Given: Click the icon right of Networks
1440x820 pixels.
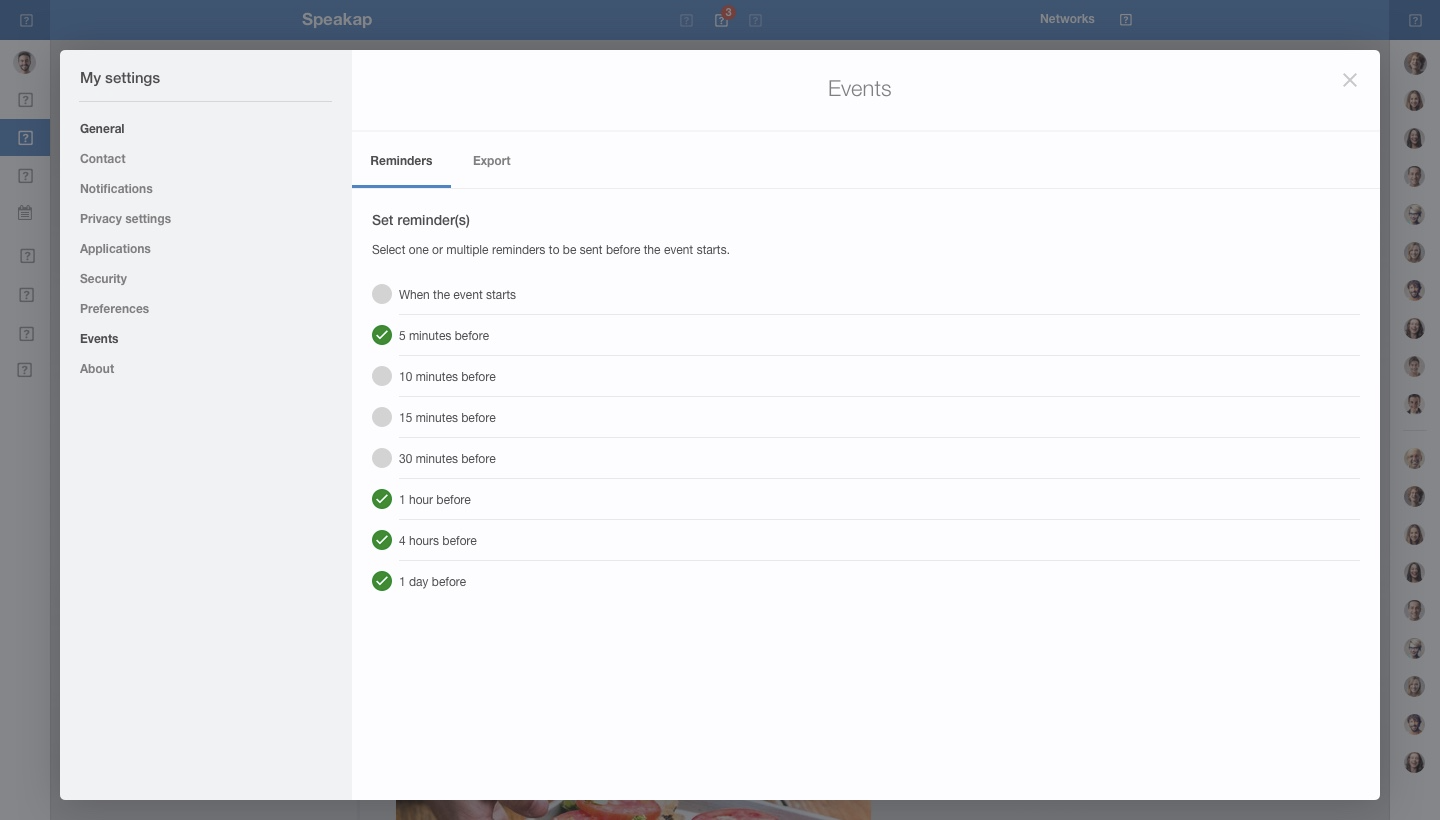Looking at the screenshot, I should coord(1126,20).
